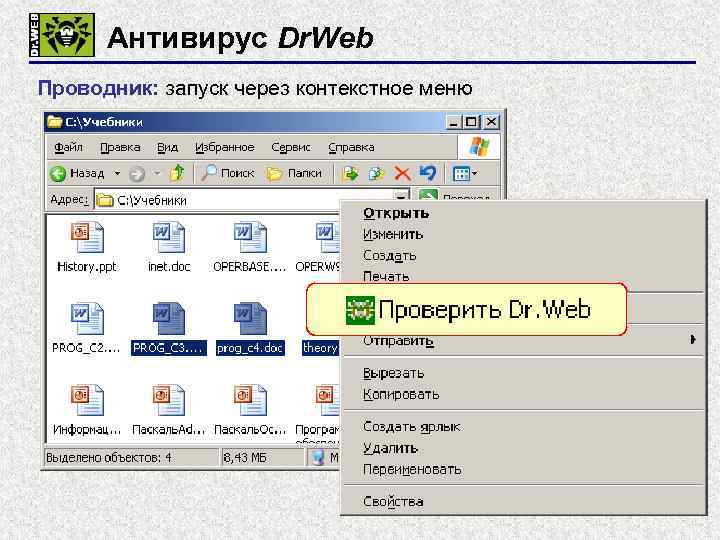Click the Copy To folder icon

(x=376, y=174)
